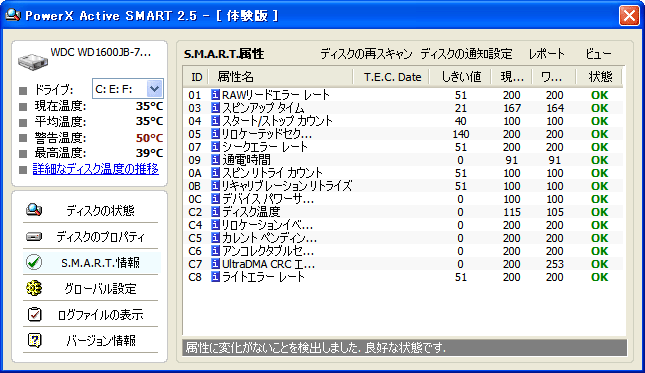Click the question mark バージョン情報 icon
The height and width of the screenshot is (373, 645).
click(x=34, y=340)
